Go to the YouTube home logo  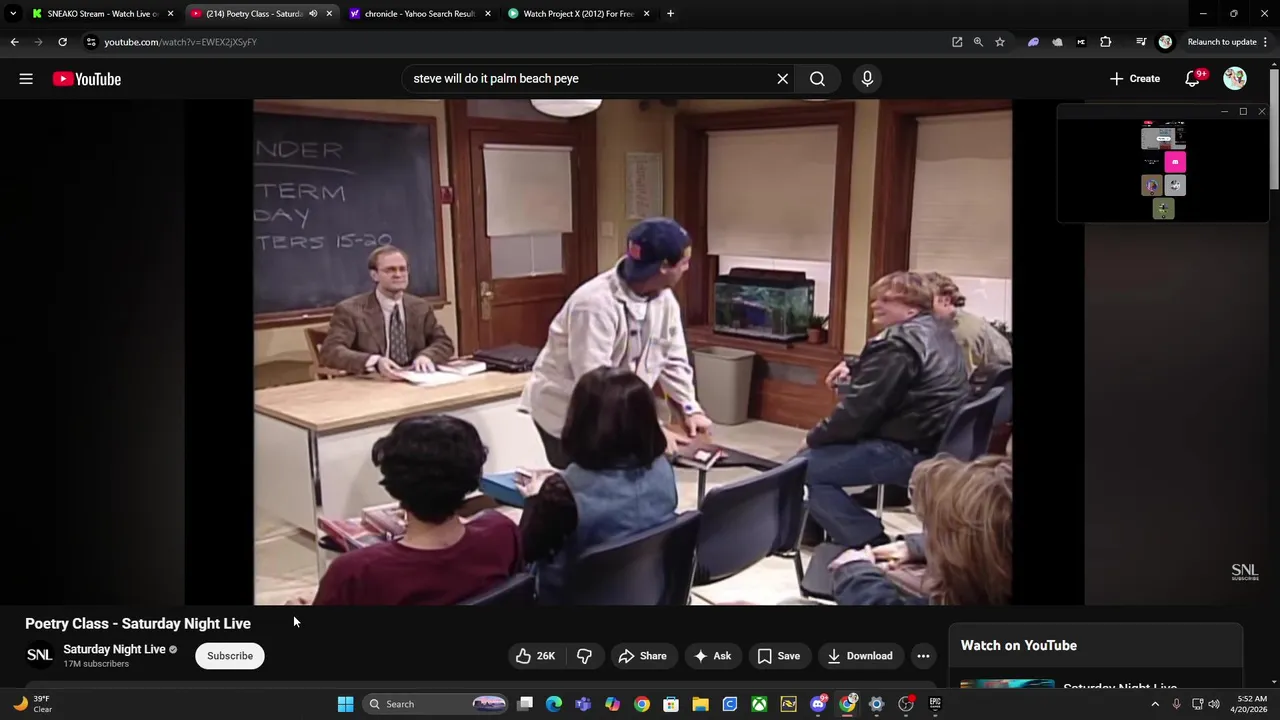tap(87, 79)
